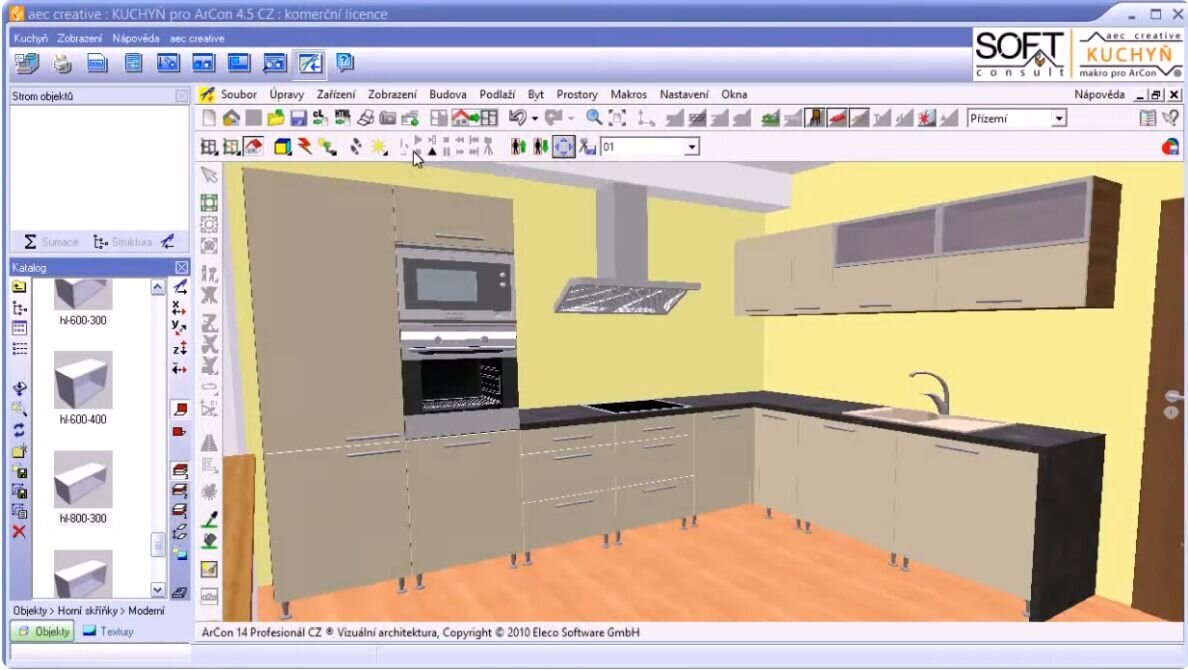Click the printer icon in Kuchyň toolbar
Image resolution: width=1188 pixels, height=670 pixels.
[x=62, y=63]
